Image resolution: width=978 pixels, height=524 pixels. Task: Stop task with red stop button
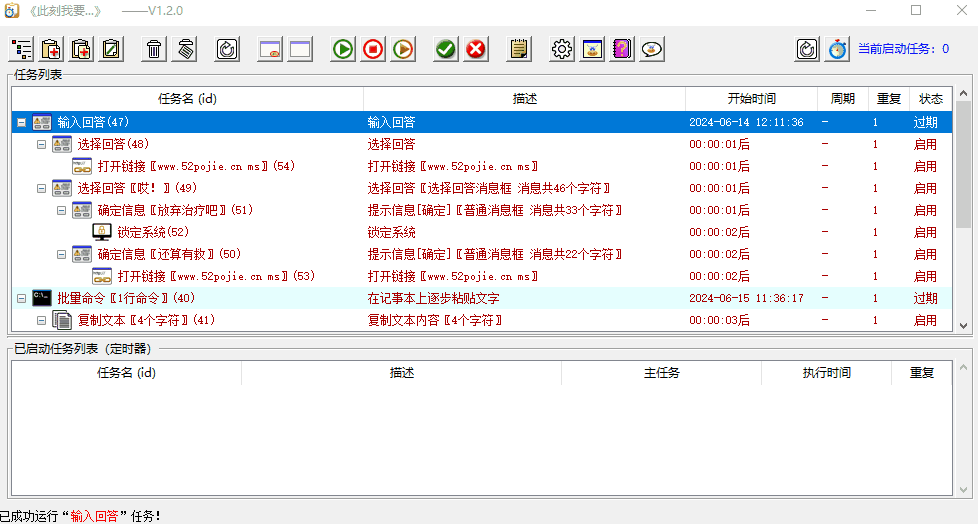point(373,49)
